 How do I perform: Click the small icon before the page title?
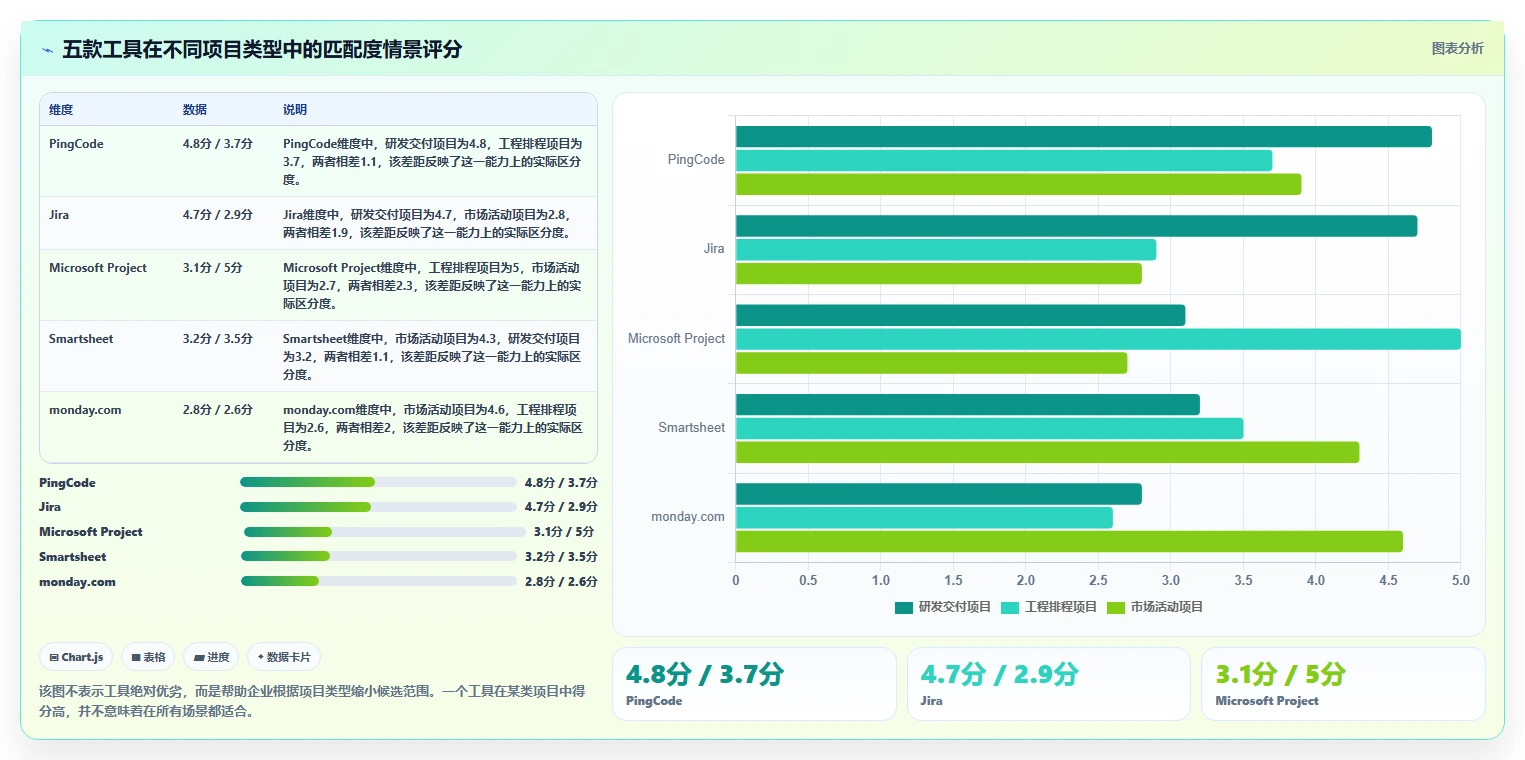[x=47, y=50]
